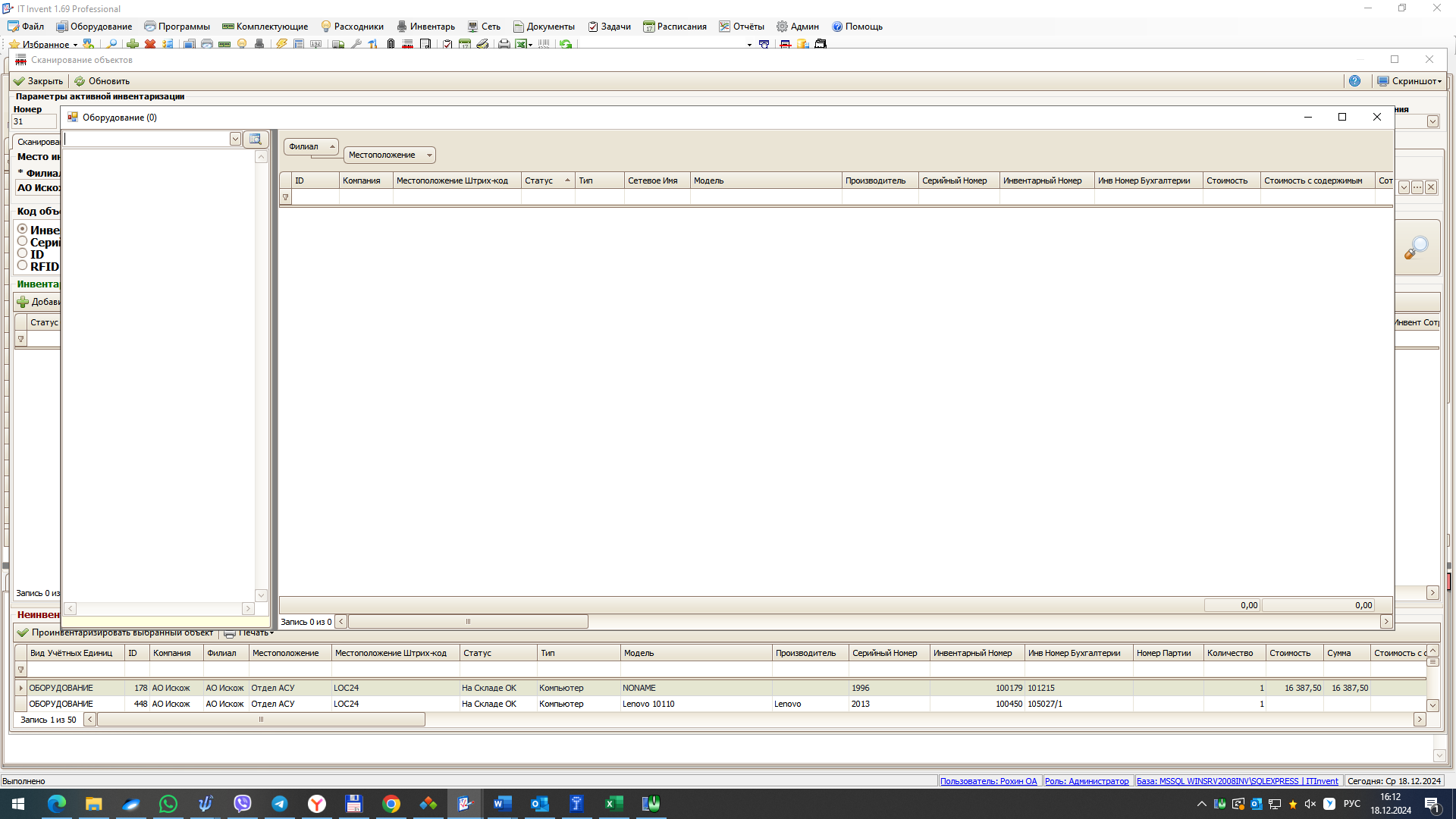
Task: Click the printer icon in main toolbar
Action: [x=504, y=44]
